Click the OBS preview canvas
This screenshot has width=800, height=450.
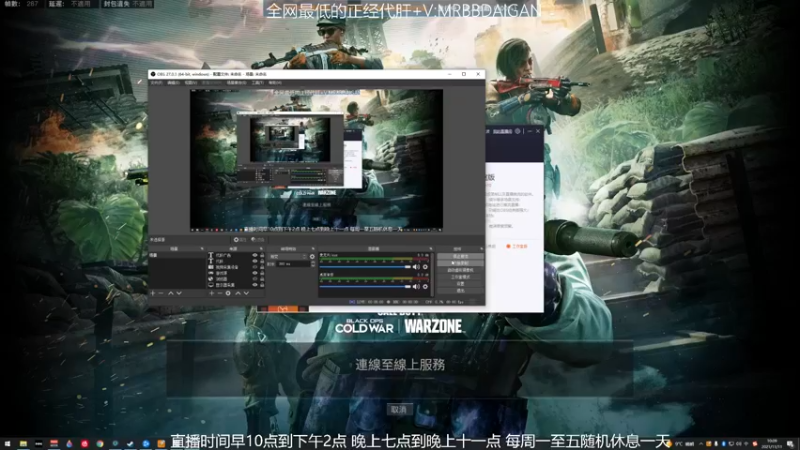click(316, 160)
